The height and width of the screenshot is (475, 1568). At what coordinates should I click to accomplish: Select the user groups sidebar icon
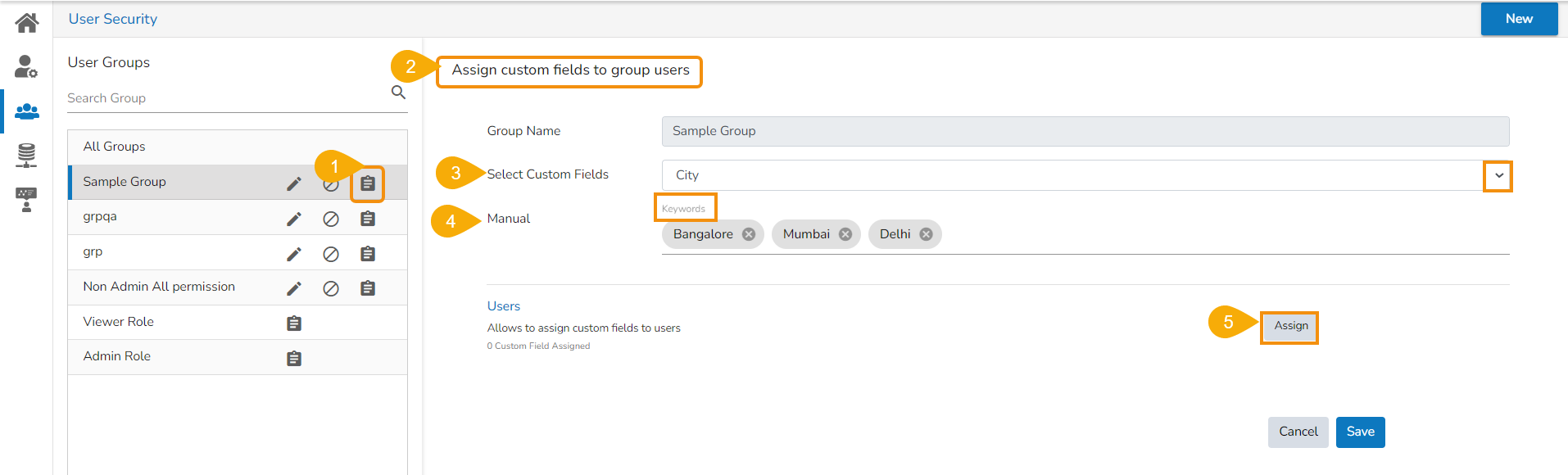tap(26, 111)
